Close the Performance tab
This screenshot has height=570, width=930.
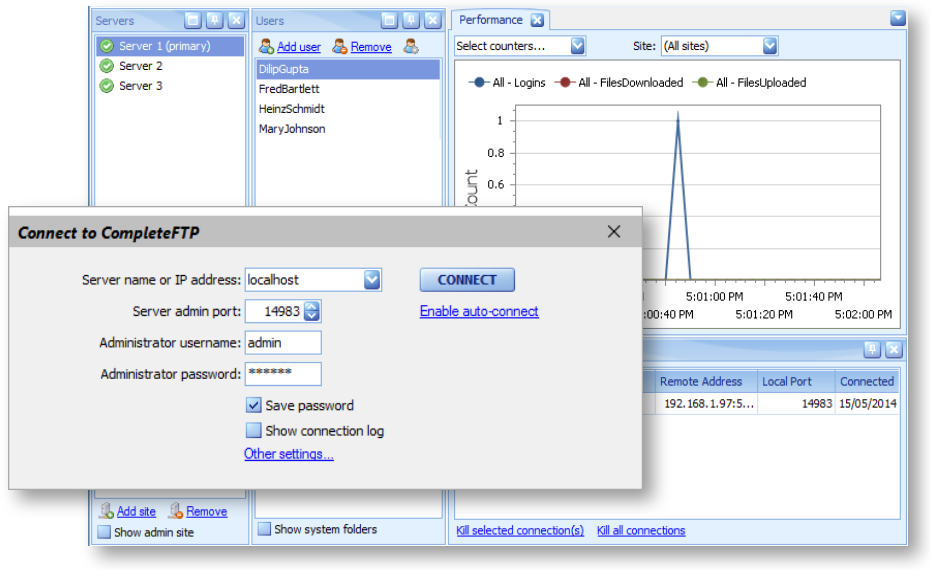537,20
